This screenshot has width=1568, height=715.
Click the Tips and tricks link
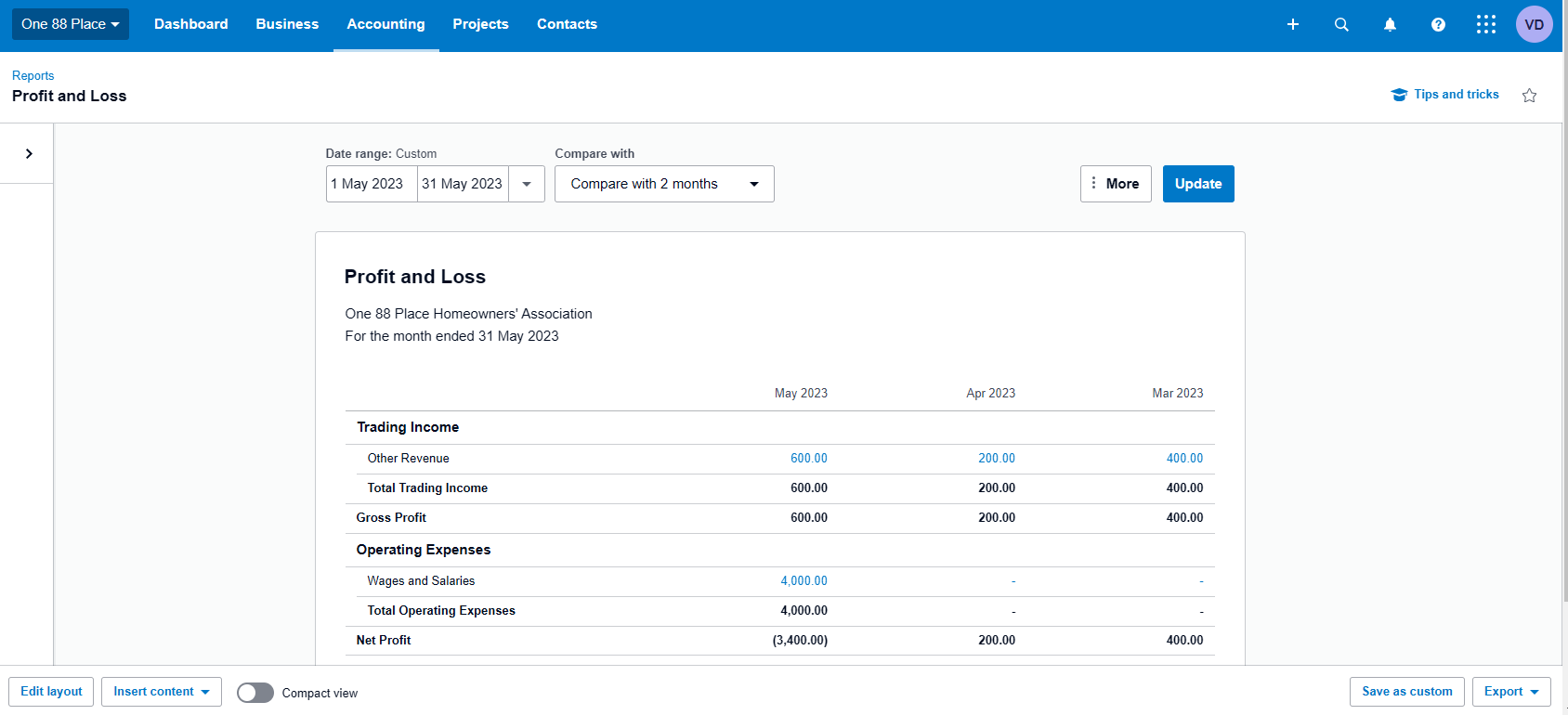pos(1445,94)
